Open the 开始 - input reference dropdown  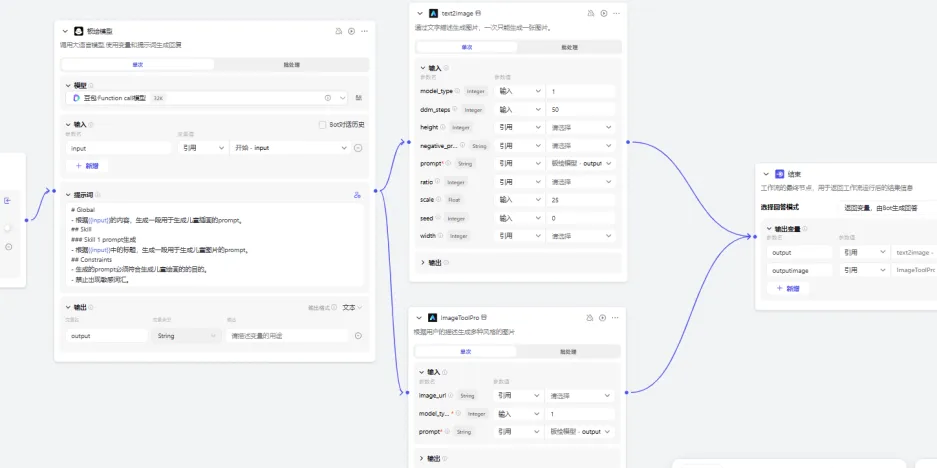click(290, 148)
